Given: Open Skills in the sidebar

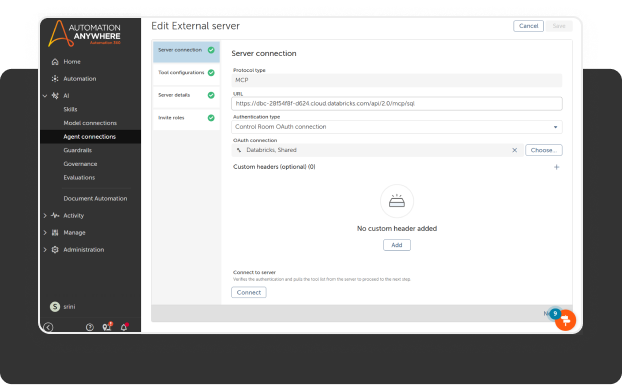Looking at the screenshot, I should click(x=70, y=109).
